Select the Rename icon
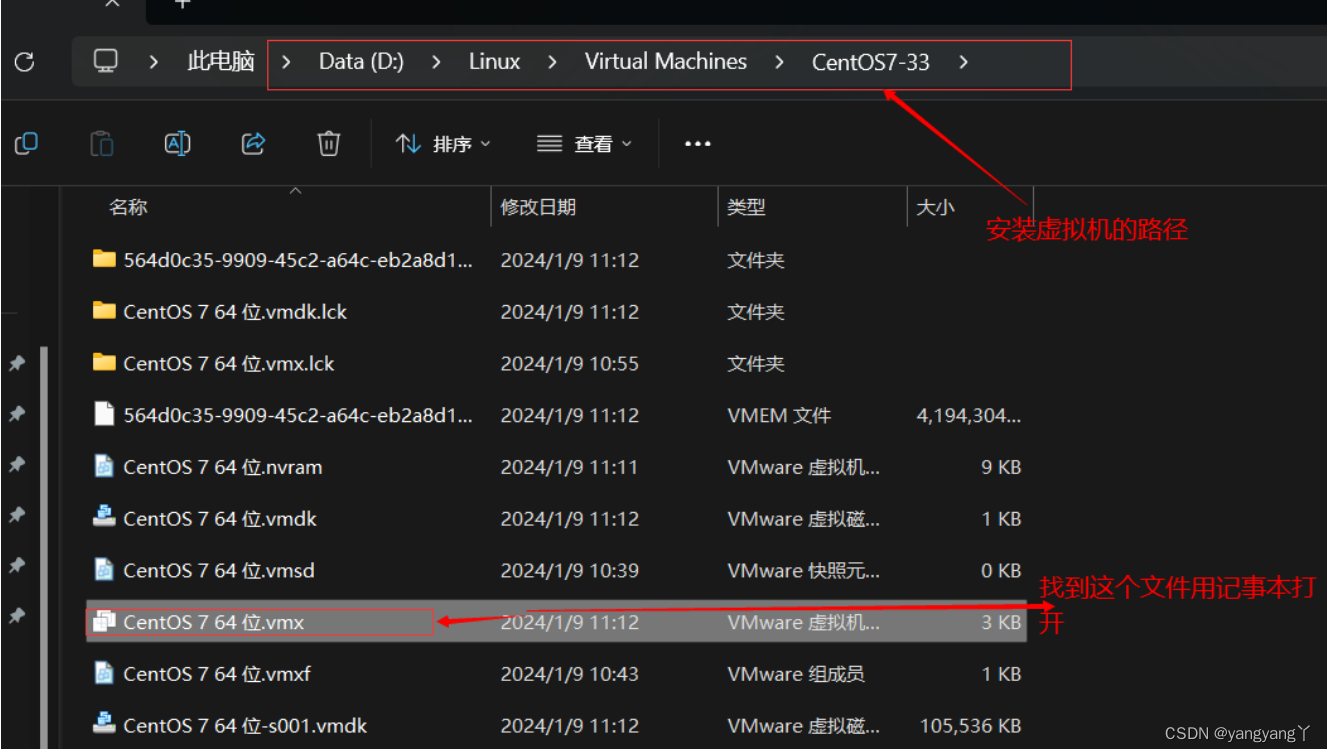Image resolution: width=1327 pixels, height=753 pixels. coord(177,143)
